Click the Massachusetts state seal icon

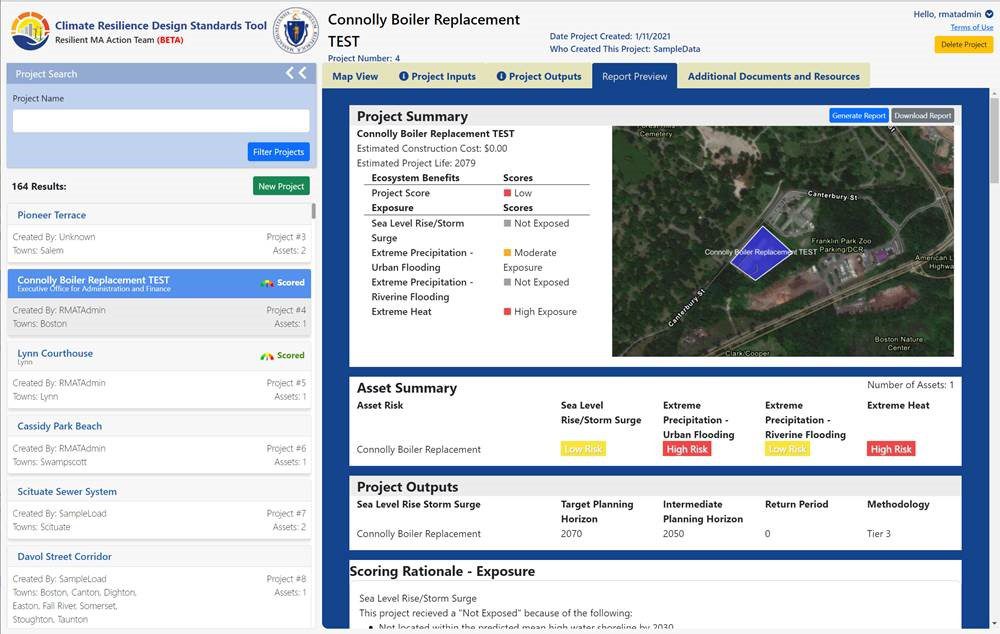point(296,31)
